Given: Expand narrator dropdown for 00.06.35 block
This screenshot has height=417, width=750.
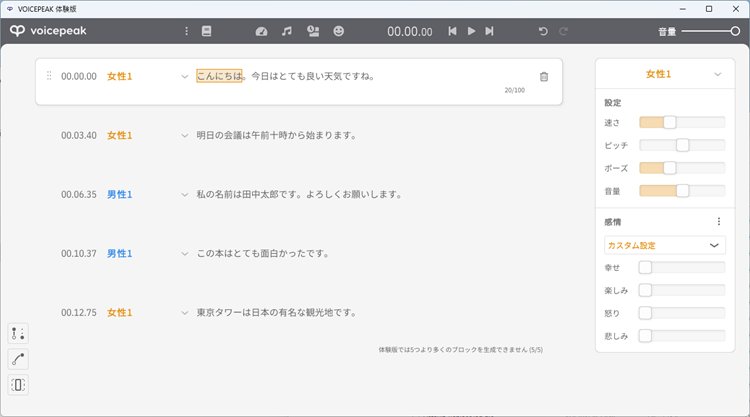Looking at the screenshot, I should (185, 195).
